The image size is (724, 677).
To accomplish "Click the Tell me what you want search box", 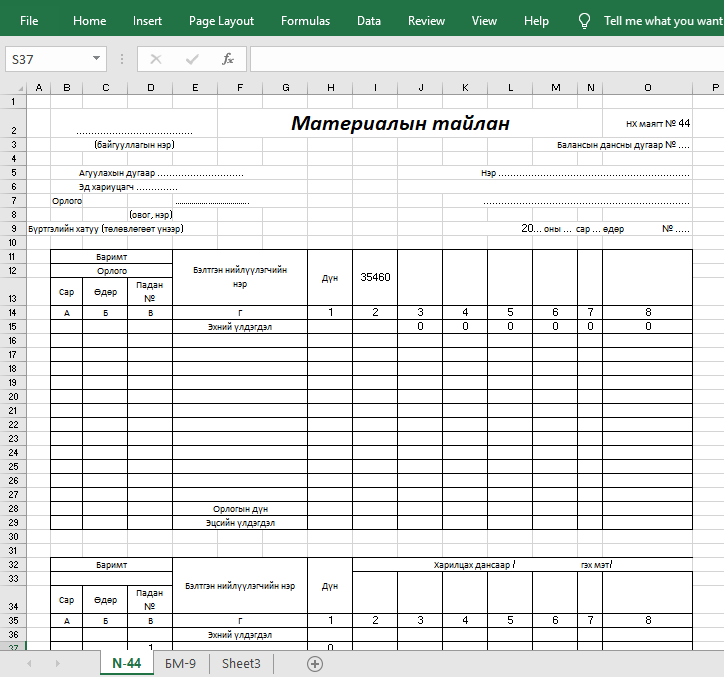I will click(x=663, y=21).
